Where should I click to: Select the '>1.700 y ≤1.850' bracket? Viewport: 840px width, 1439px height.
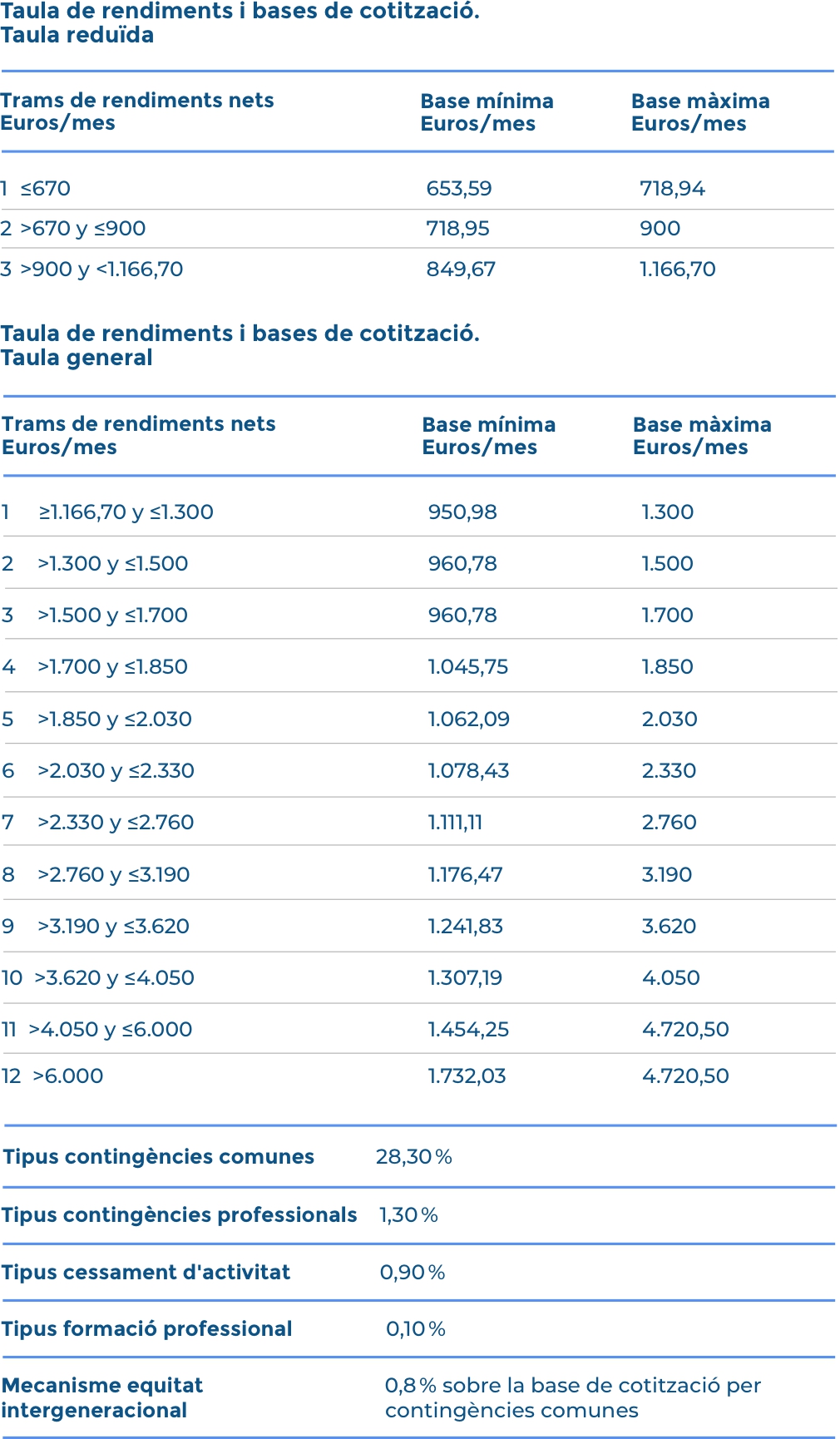click(112, 667)
